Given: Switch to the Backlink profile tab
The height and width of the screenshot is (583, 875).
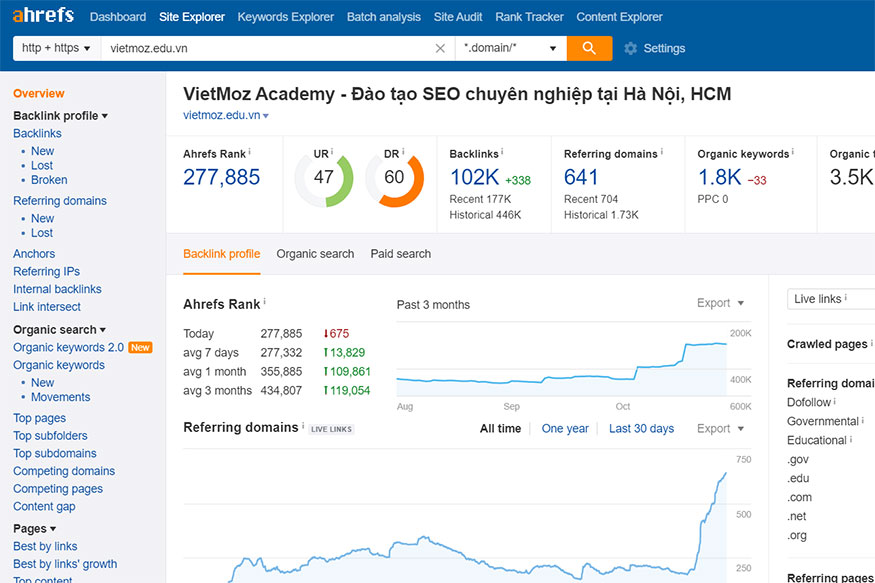Looking at the screenshot, I should pyautogui.click(x=222, y=254).
